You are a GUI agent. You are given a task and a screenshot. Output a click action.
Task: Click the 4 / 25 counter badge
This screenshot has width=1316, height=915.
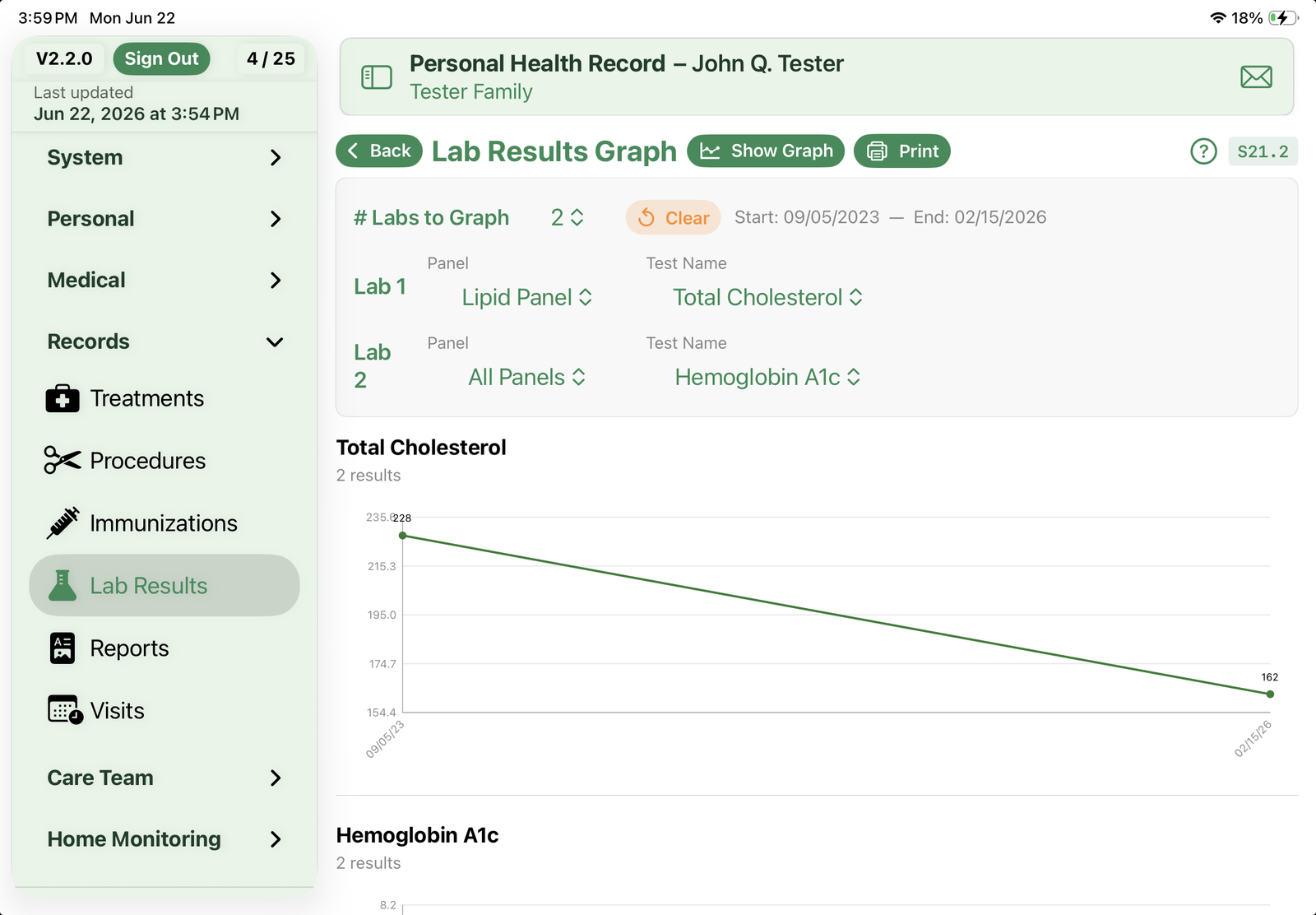271,58
